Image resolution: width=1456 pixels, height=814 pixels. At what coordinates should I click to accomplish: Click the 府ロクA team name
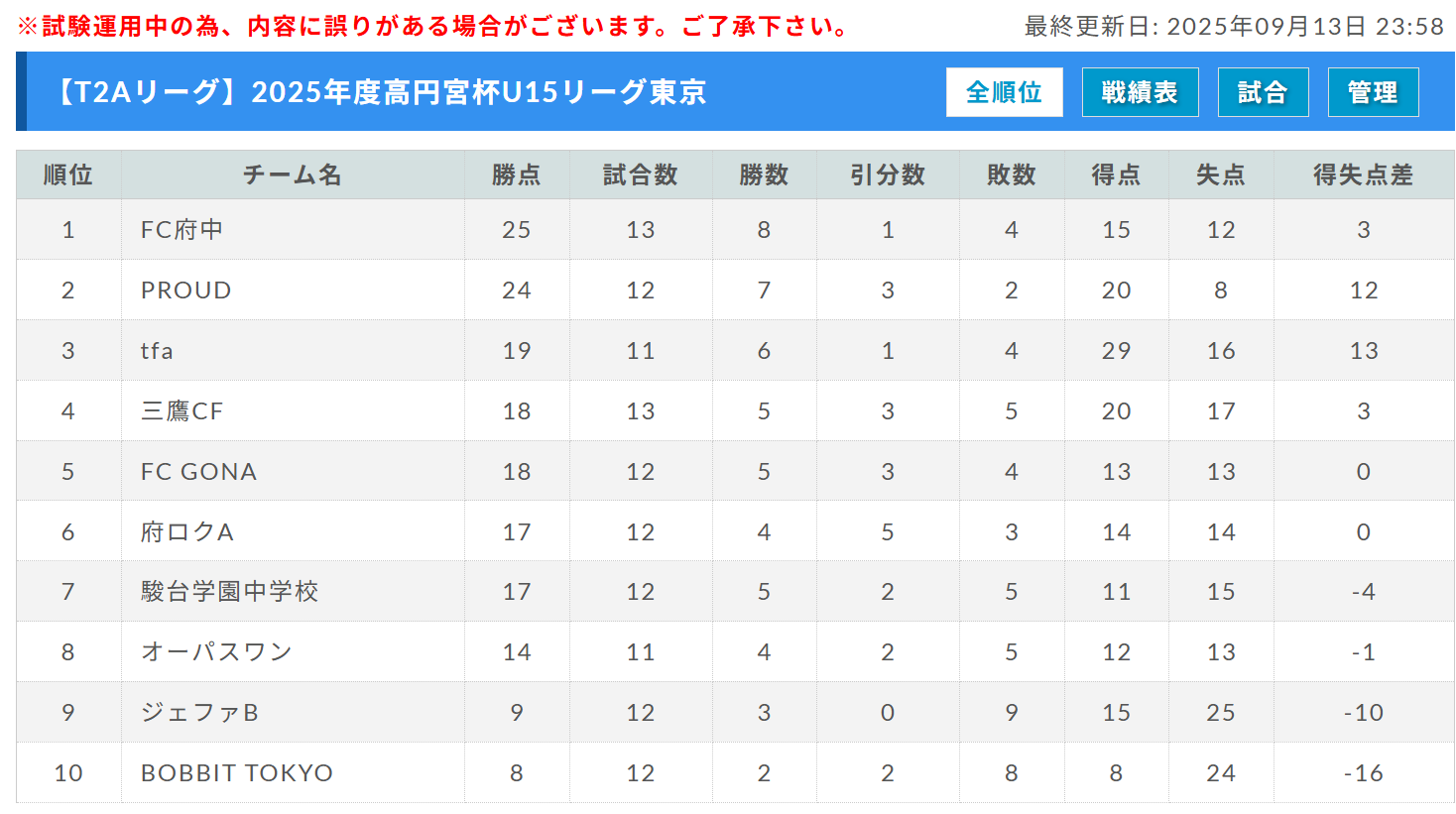186,532
